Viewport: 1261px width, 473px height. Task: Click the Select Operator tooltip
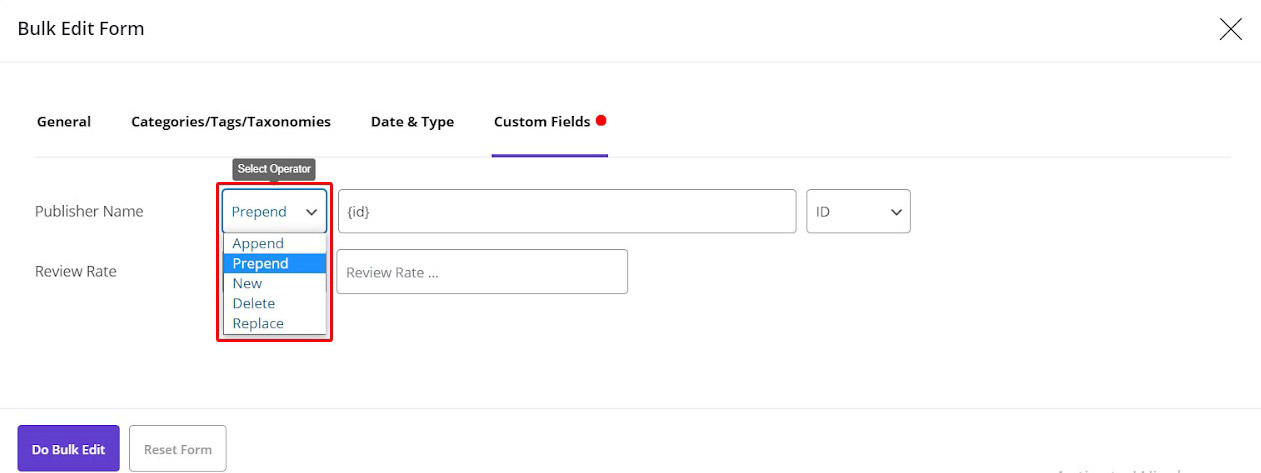pyautogui.click(x=274, y=169)
